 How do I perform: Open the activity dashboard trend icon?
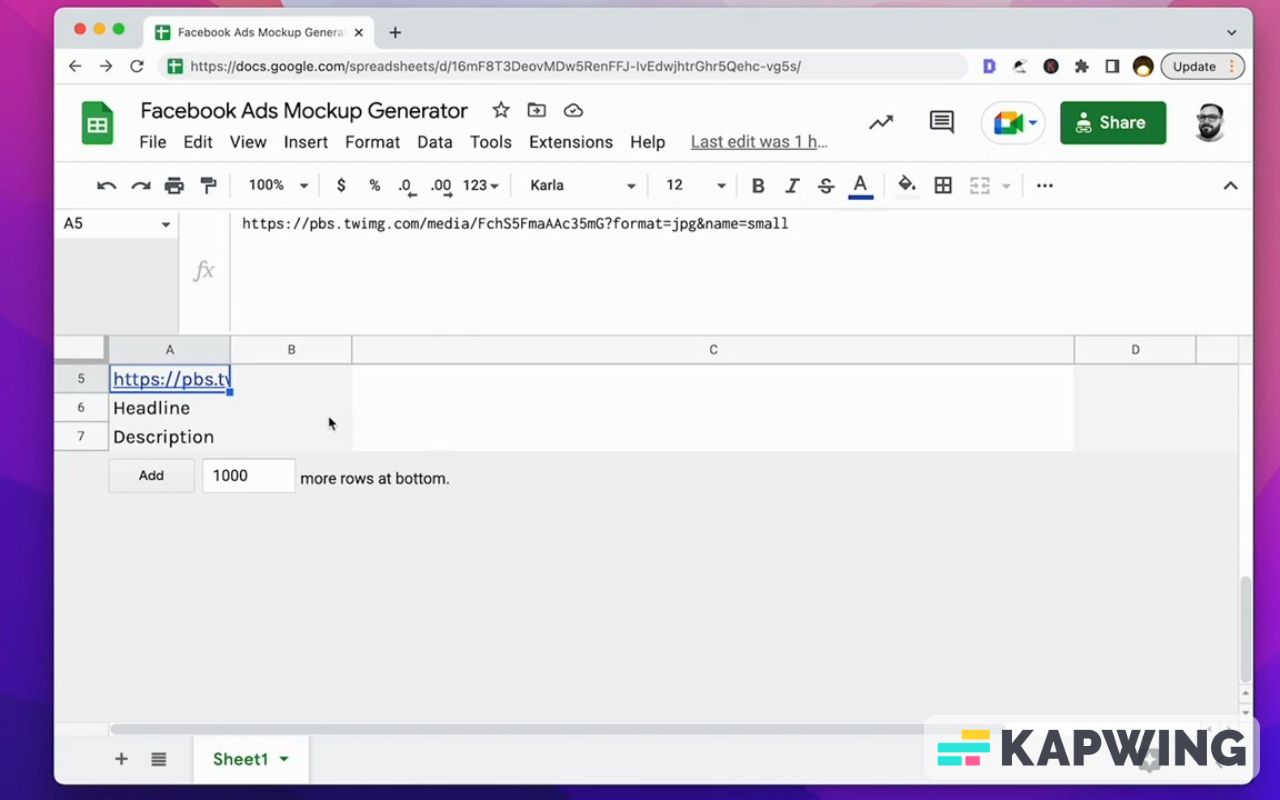click(x=881, y=122)
